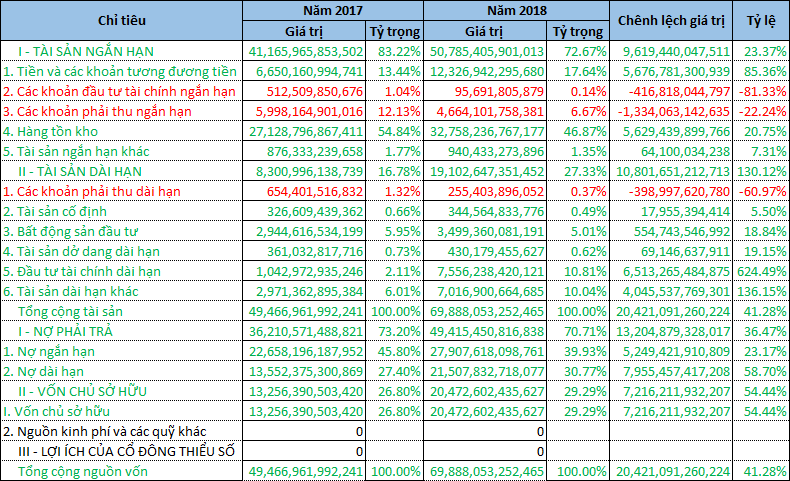This screenshot has height=481, width=790.
Task: Select the 624.49% ratio cell
Action: [762, 272]
